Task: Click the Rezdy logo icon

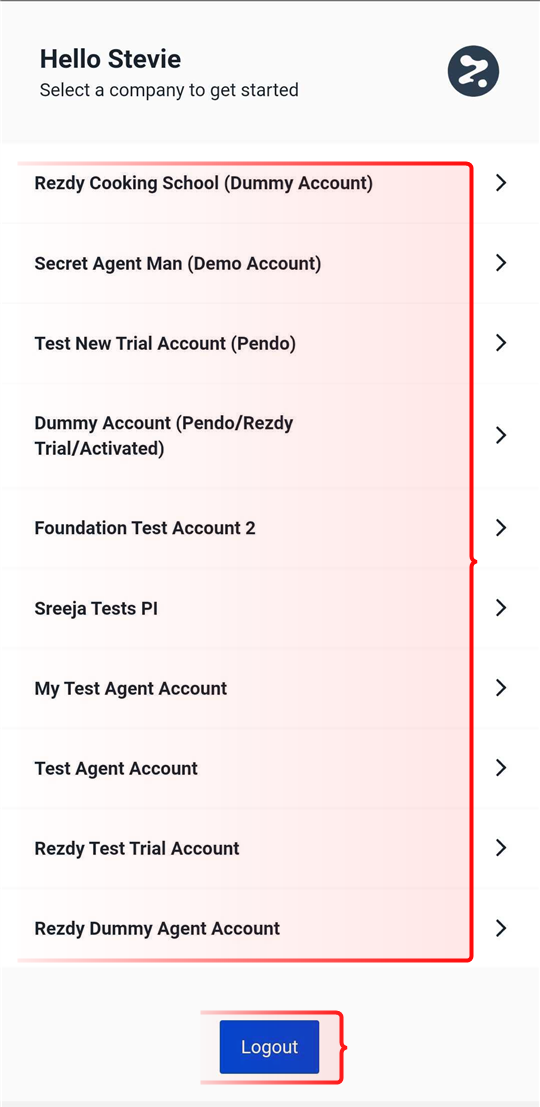Action: (x=474, y=71)
